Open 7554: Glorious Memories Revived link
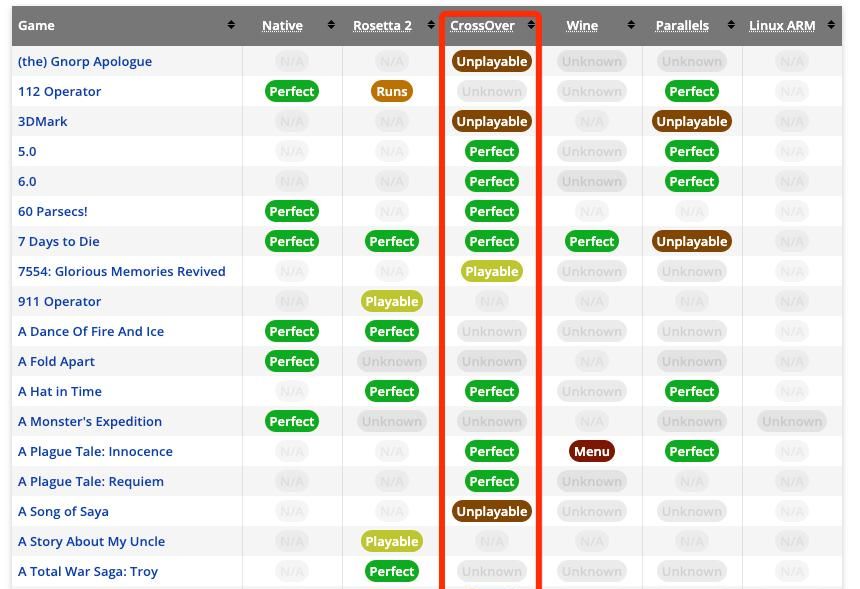The width and height of the screenshot is (860, 589). pyautogui.click(x=122, y=271)
